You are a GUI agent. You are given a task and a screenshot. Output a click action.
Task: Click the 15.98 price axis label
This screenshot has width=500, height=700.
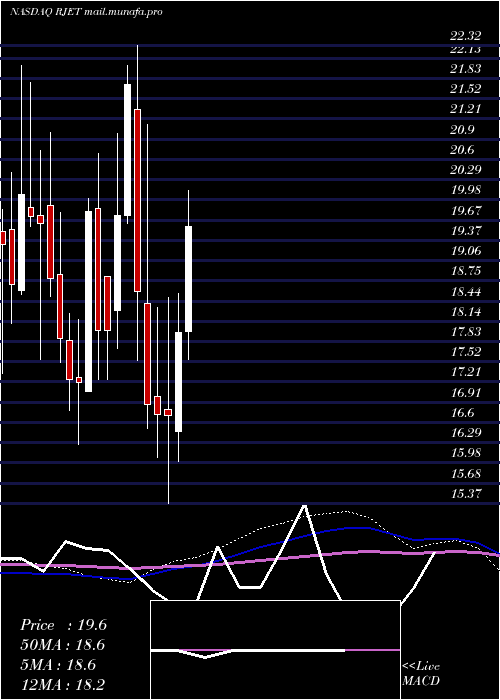pos(465,453)
